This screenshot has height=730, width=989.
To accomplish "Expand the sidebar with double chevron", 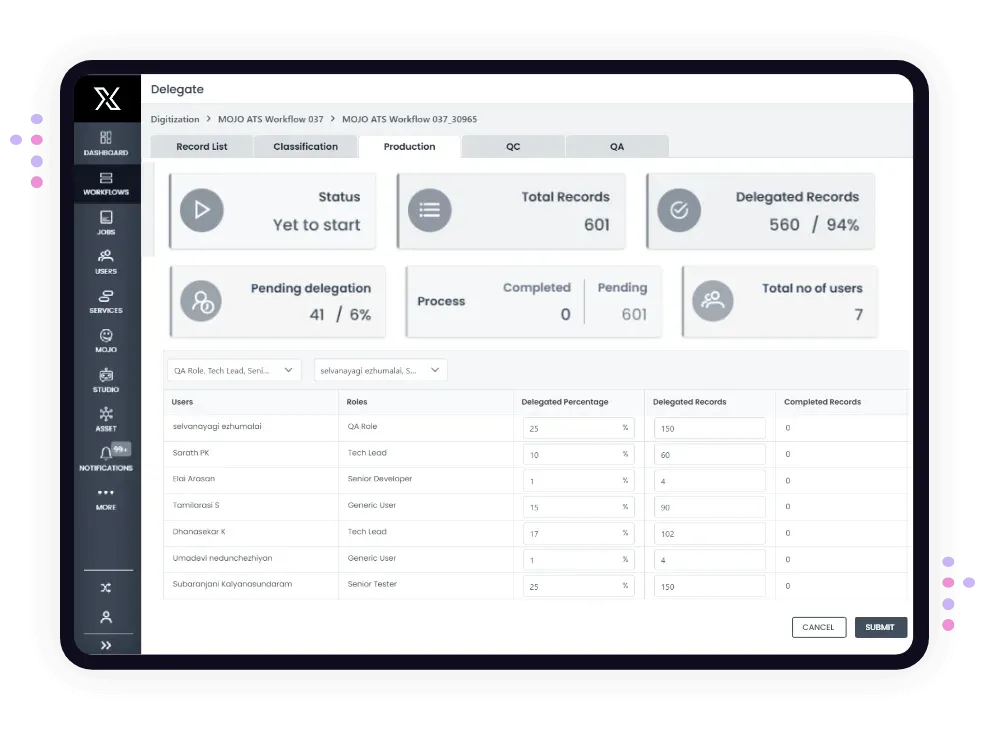I will coord(106,645).
